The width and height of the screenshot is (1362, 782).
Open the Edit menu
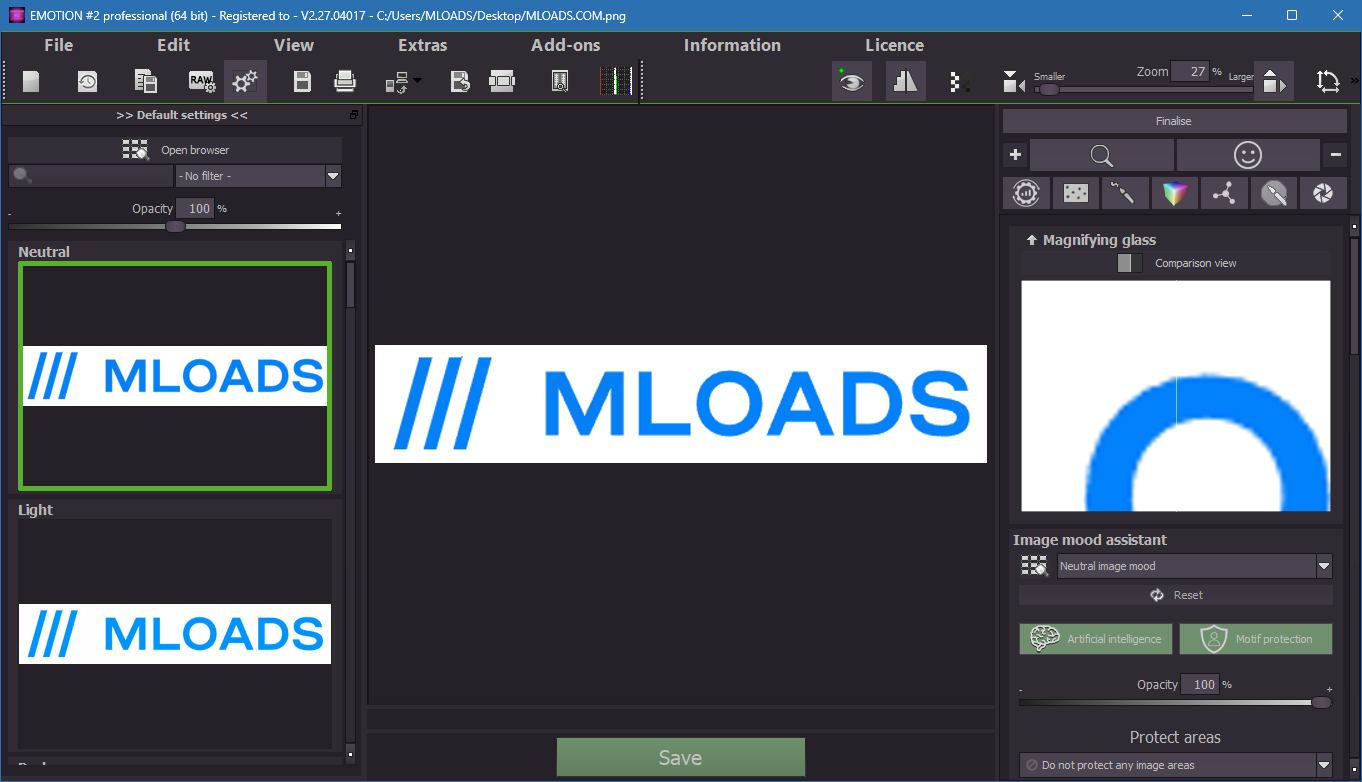click(x=174, y=45)
